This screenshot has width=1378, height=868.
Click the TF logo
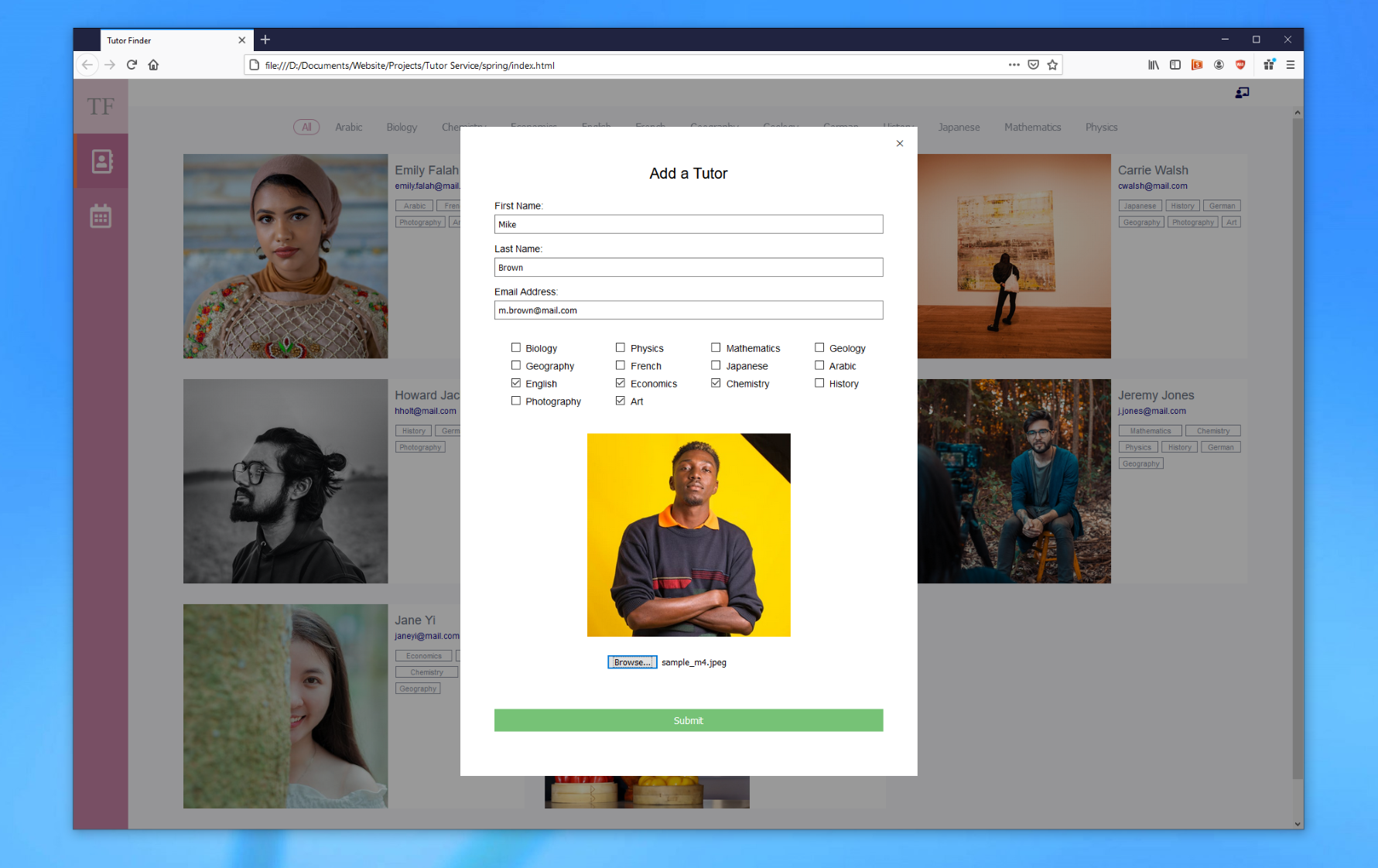[101, 106]
